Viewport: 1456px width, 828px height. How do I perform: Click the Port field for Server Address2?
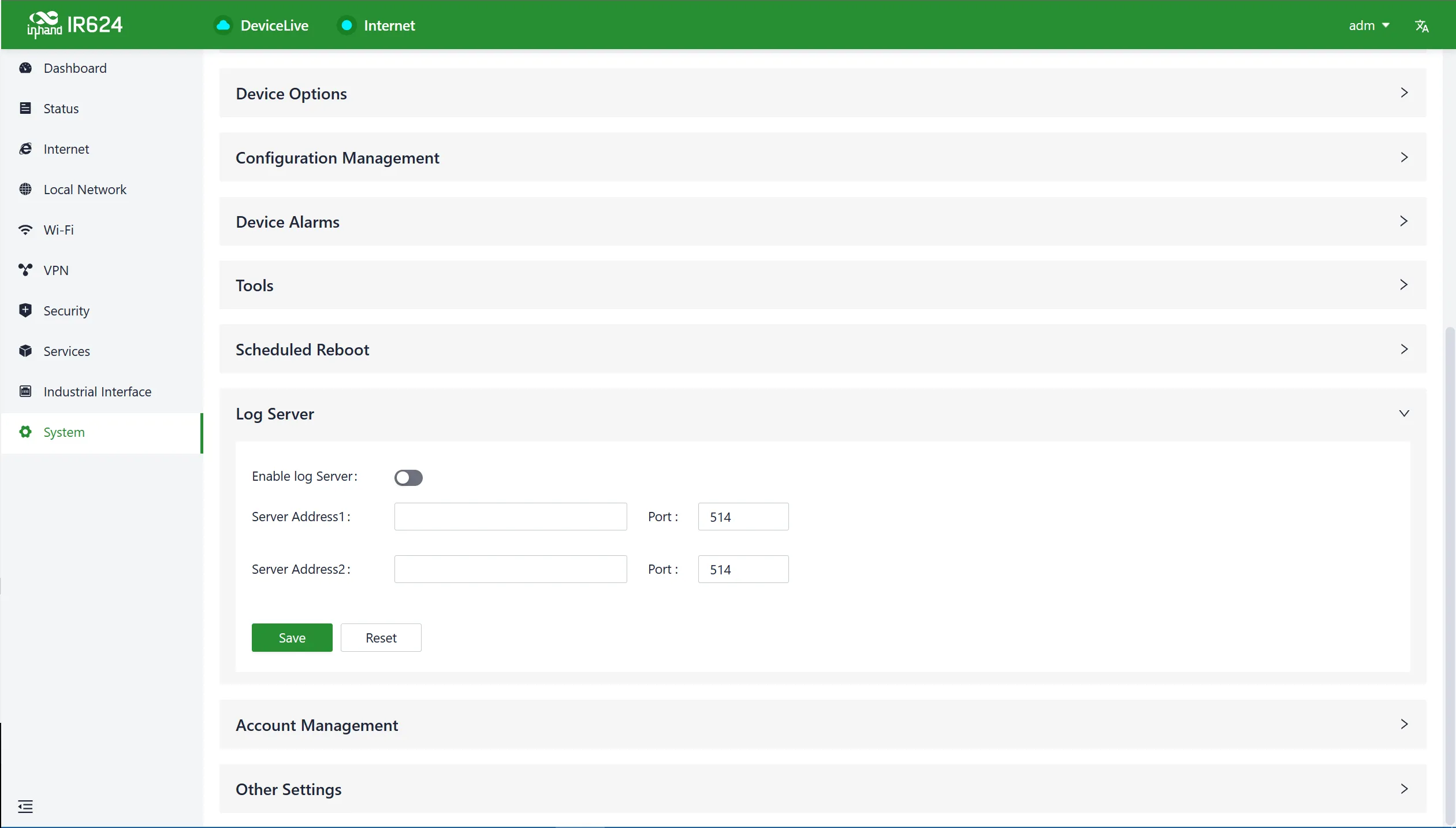pos(743,569)
